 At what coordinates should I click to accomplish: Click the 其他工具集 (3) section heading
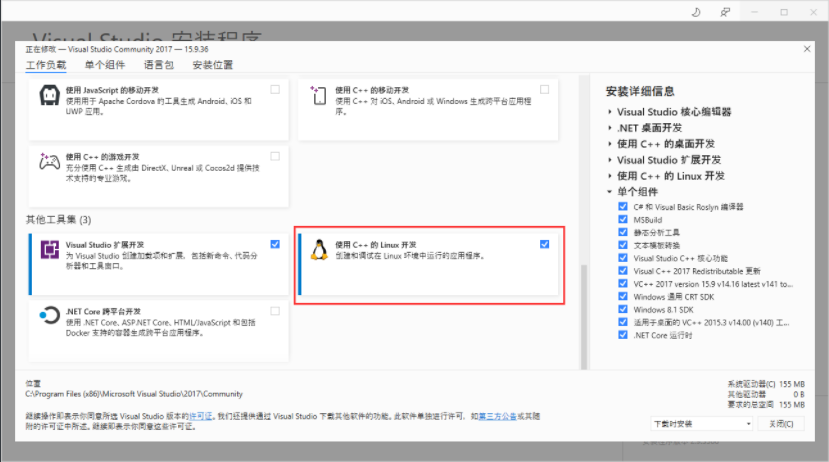(x=59, y=219)
